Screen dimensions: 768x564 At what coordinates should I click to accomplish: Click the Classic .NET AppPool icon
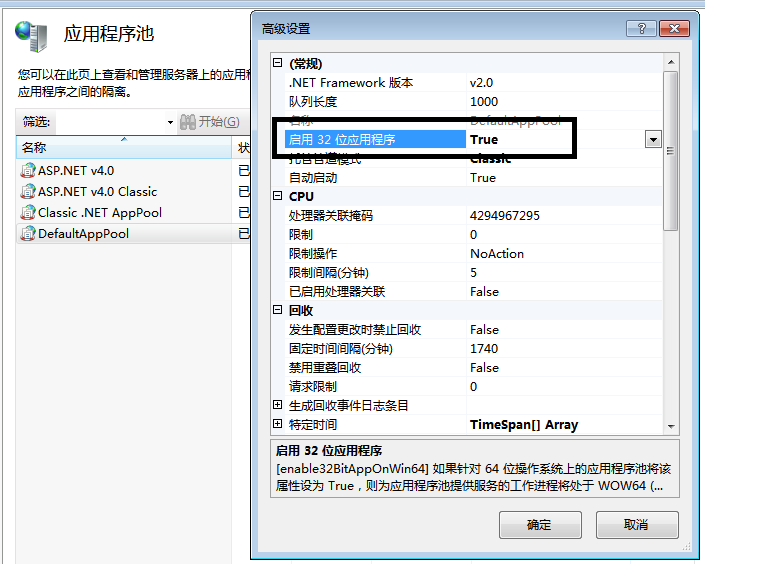[x=28, y=212]
